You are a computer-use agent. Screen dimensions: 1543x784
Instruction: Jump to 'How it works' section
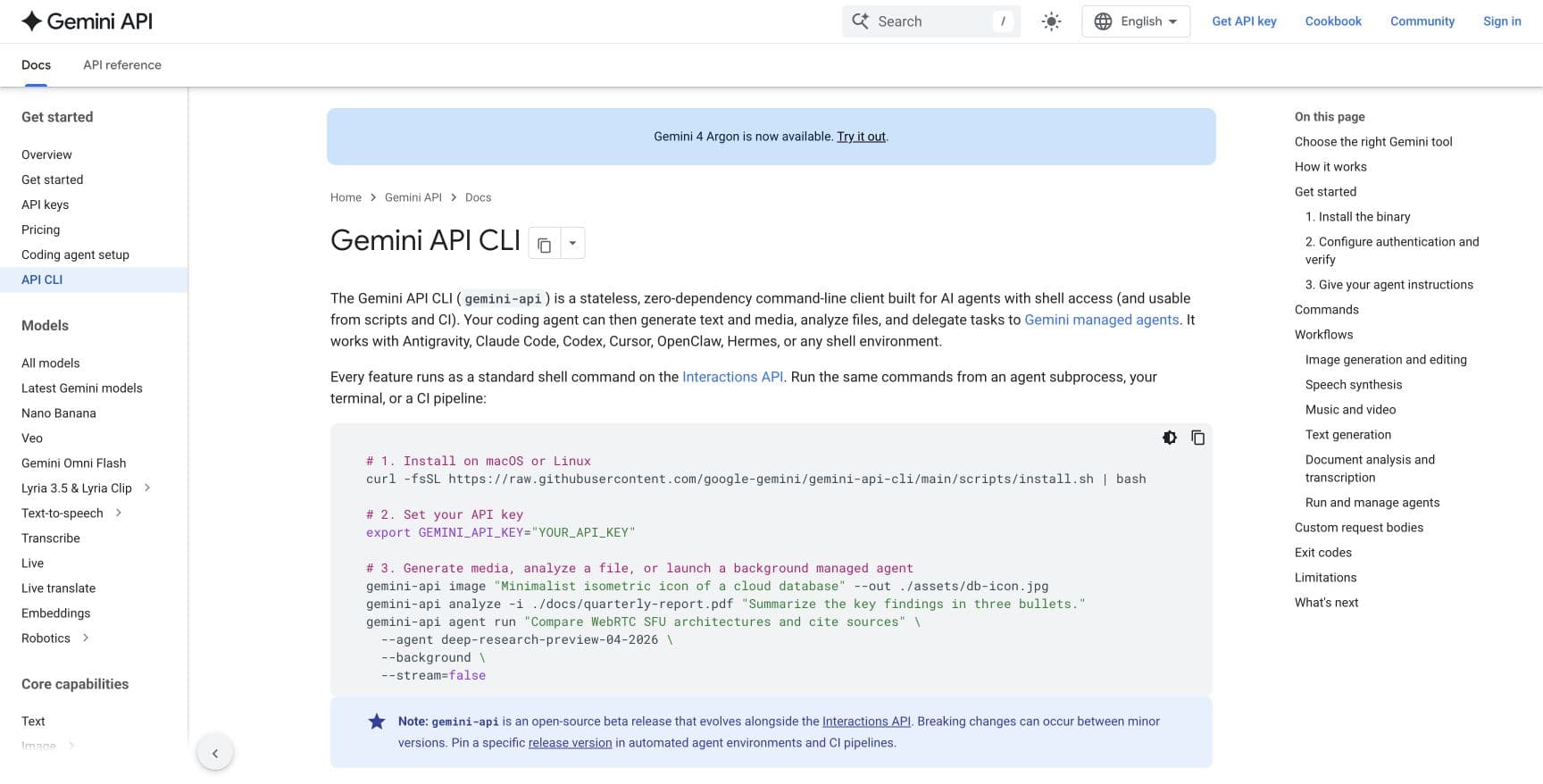tap(1330, 167)
